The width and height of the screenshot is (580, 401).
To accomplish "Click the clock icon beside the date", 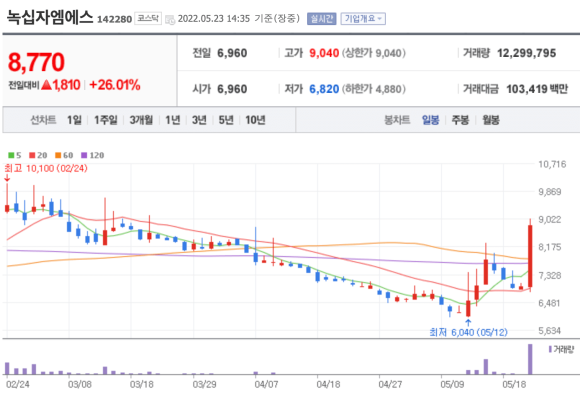I will [x=170, y=19].
